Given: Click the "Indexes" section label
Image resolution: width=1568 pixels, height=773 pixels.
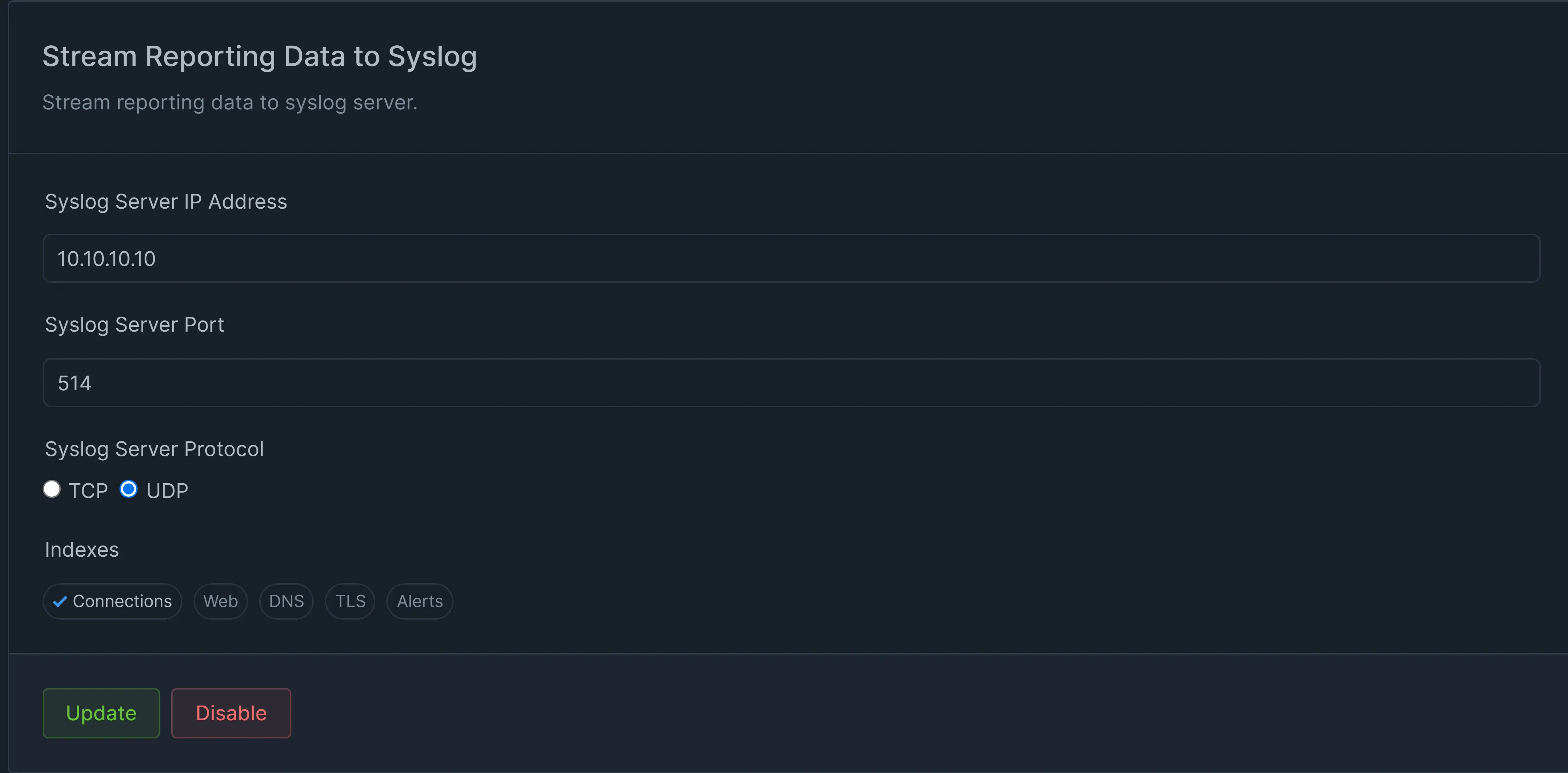Looking at the screenshot, I should (82, 550).
